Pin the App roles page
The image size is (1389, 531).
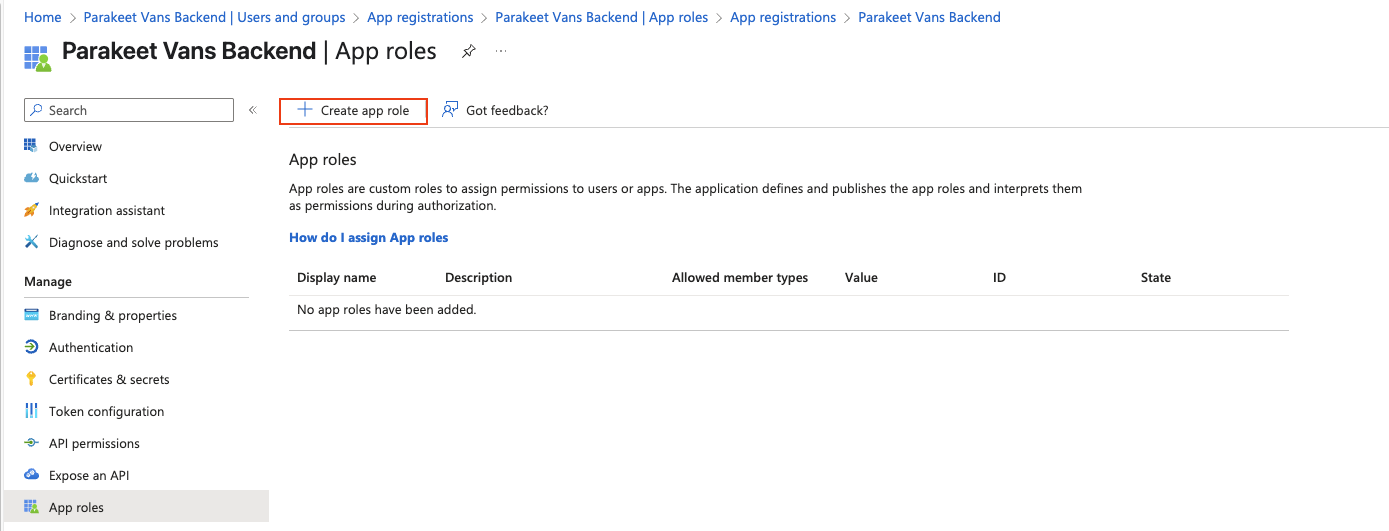(468, 52)
